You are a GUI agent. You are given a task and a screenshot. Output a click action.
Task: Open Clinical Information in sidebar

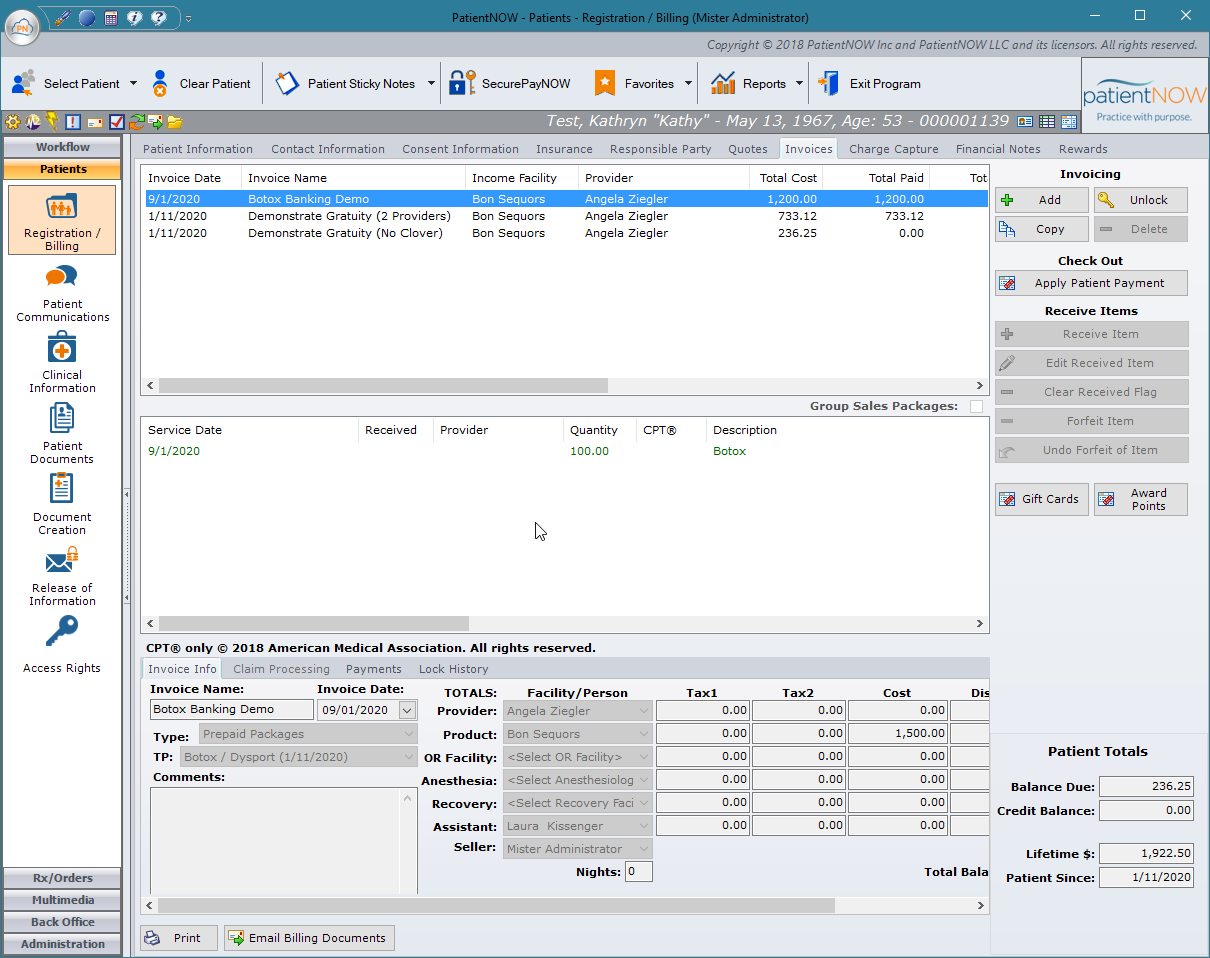tap(62, 364)
